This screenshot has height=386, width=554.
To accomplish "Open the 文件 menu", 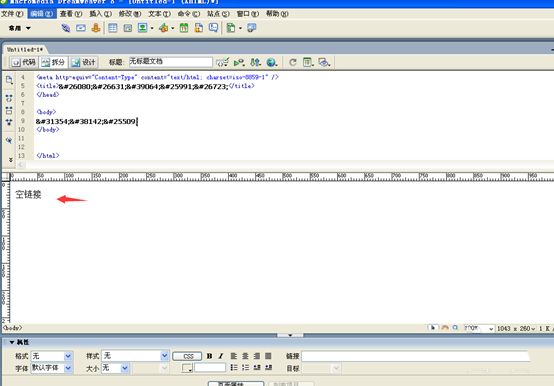I will point(12,14).
